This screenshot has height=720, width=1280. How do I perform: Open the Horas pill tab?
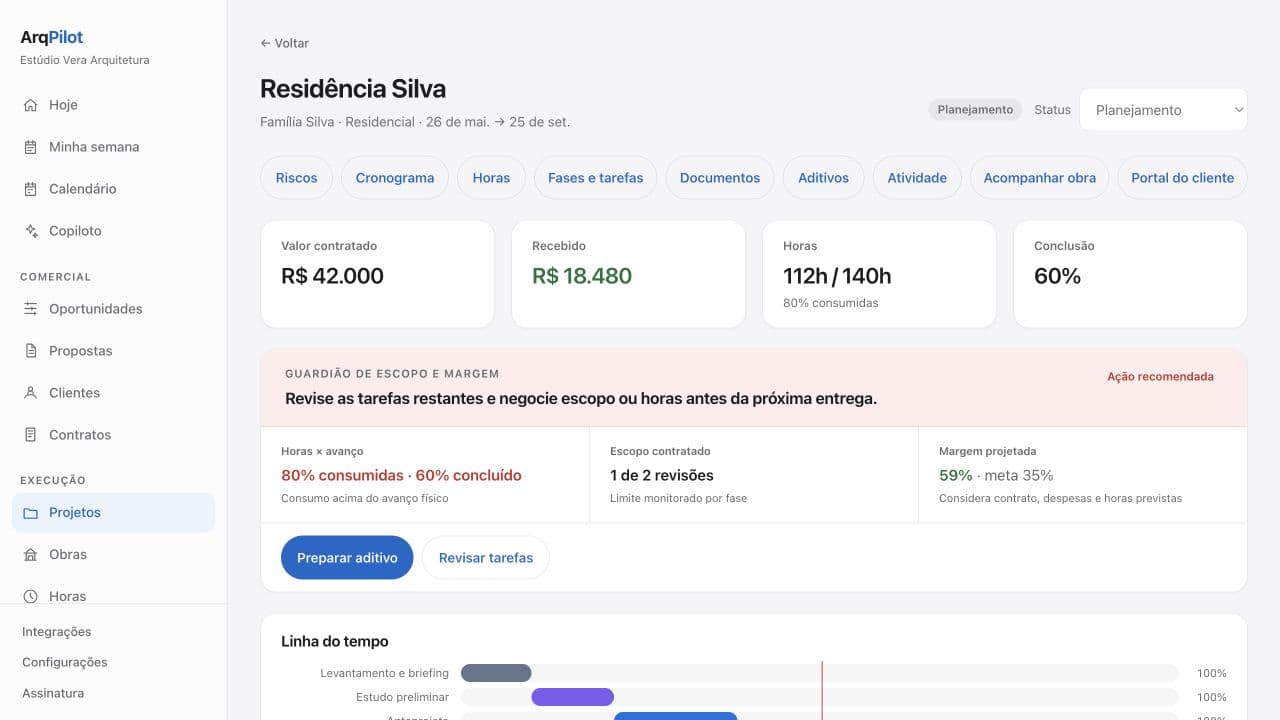pyautogui.click(x=491, y=178)
